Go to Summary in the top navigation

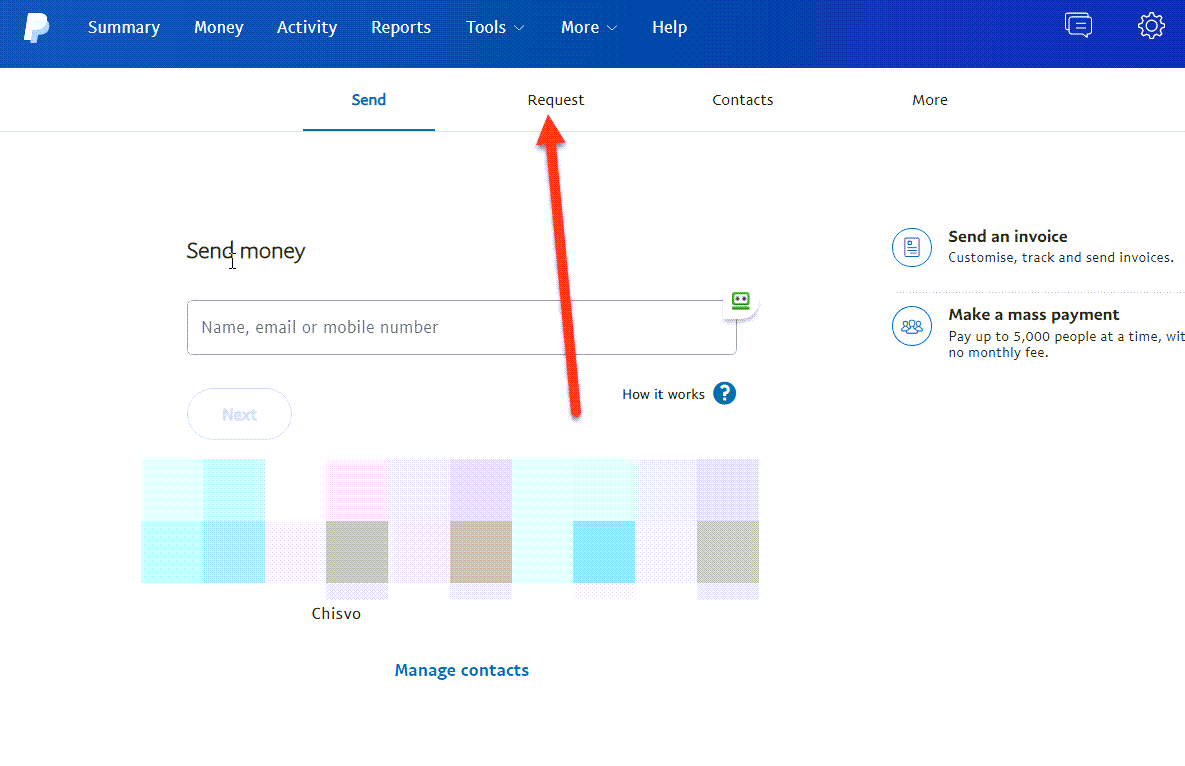click(124, 27)
